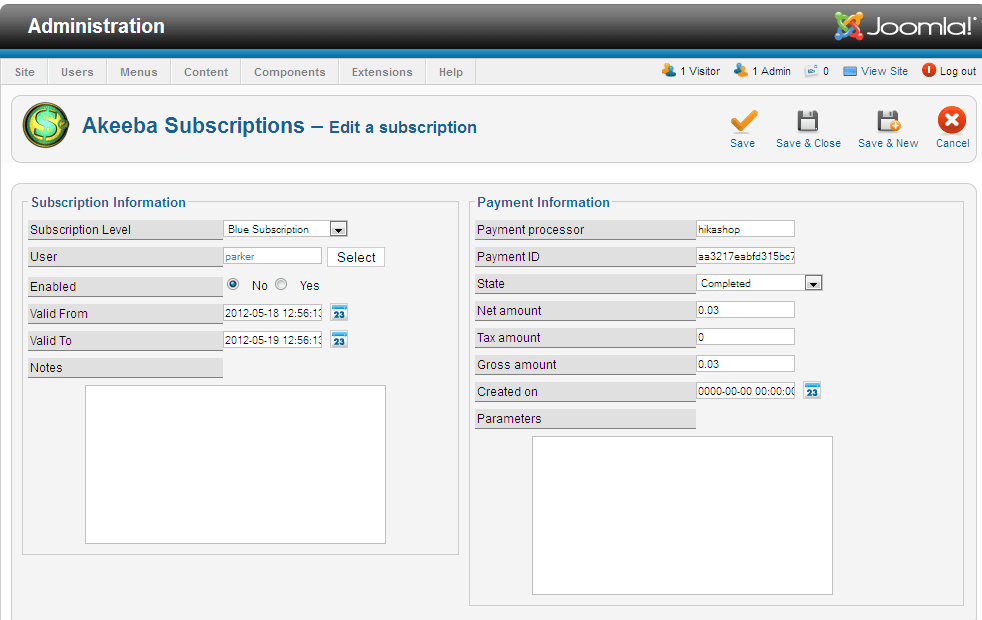The height and width of the screenshot is (620, 982).
Task: Click the View Site monitor icon
Action: coord(850,71)
